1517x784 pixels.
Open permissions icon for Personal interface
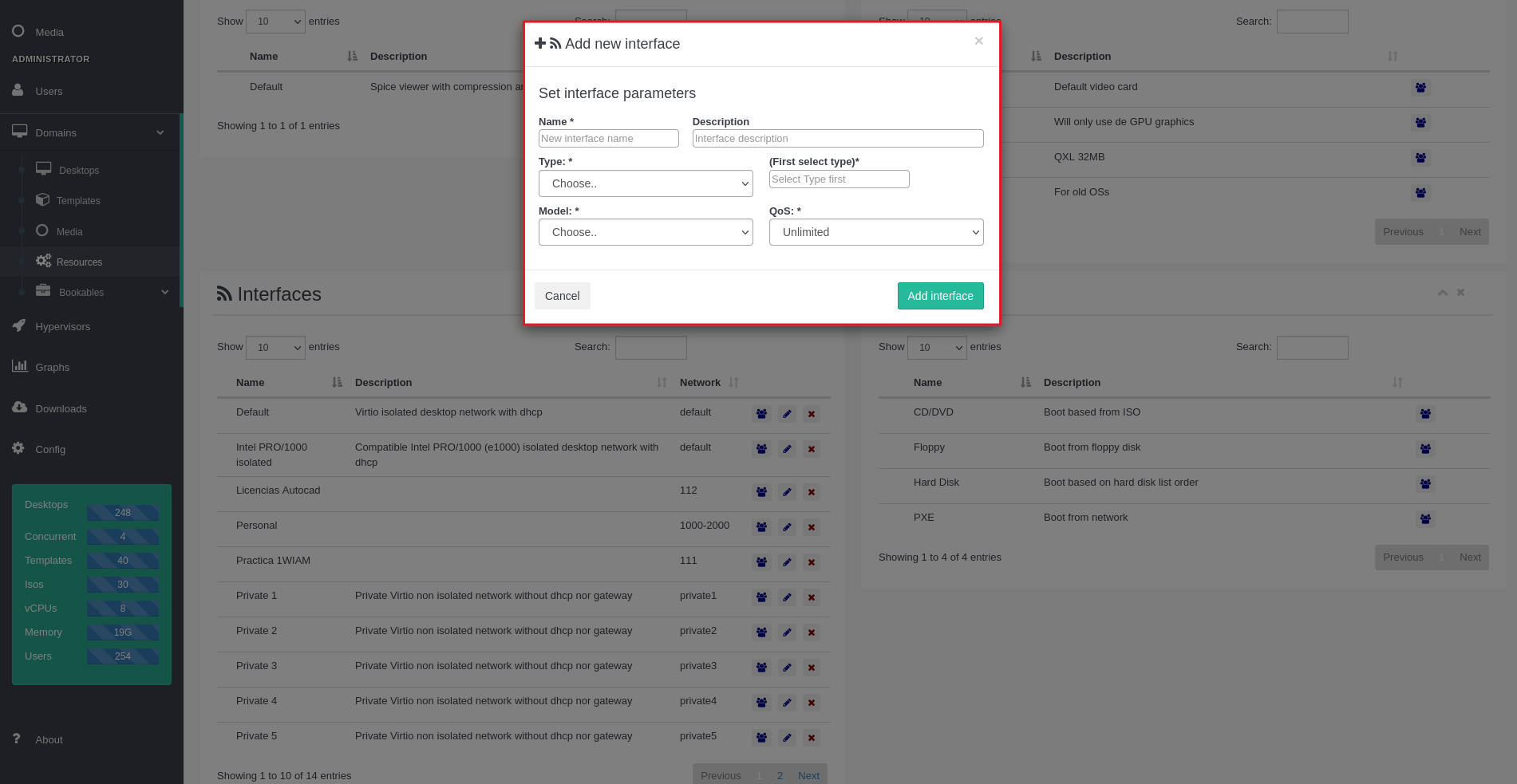click(x=761, y=527)
